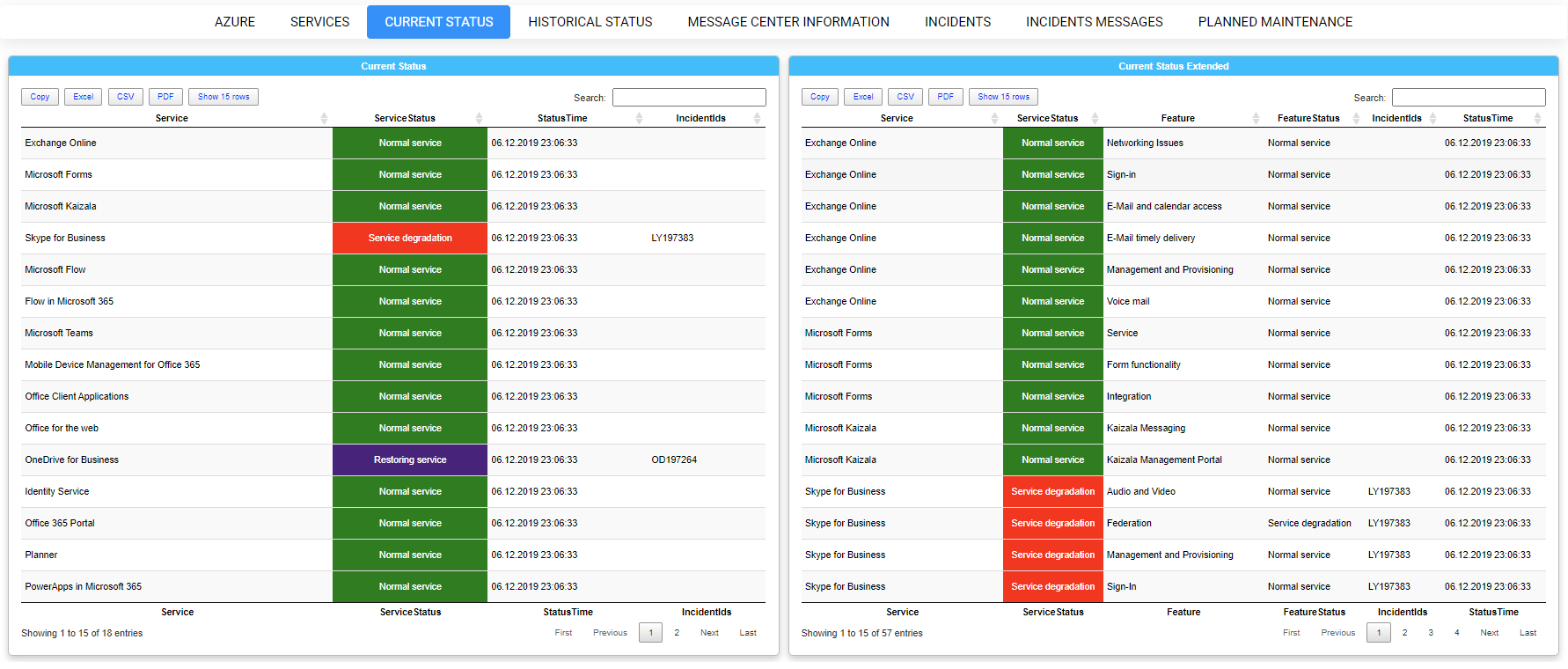The height and width of the screenshot is (669, 1568).
Task: Sort Extended table by Service column
Action: 897,118
